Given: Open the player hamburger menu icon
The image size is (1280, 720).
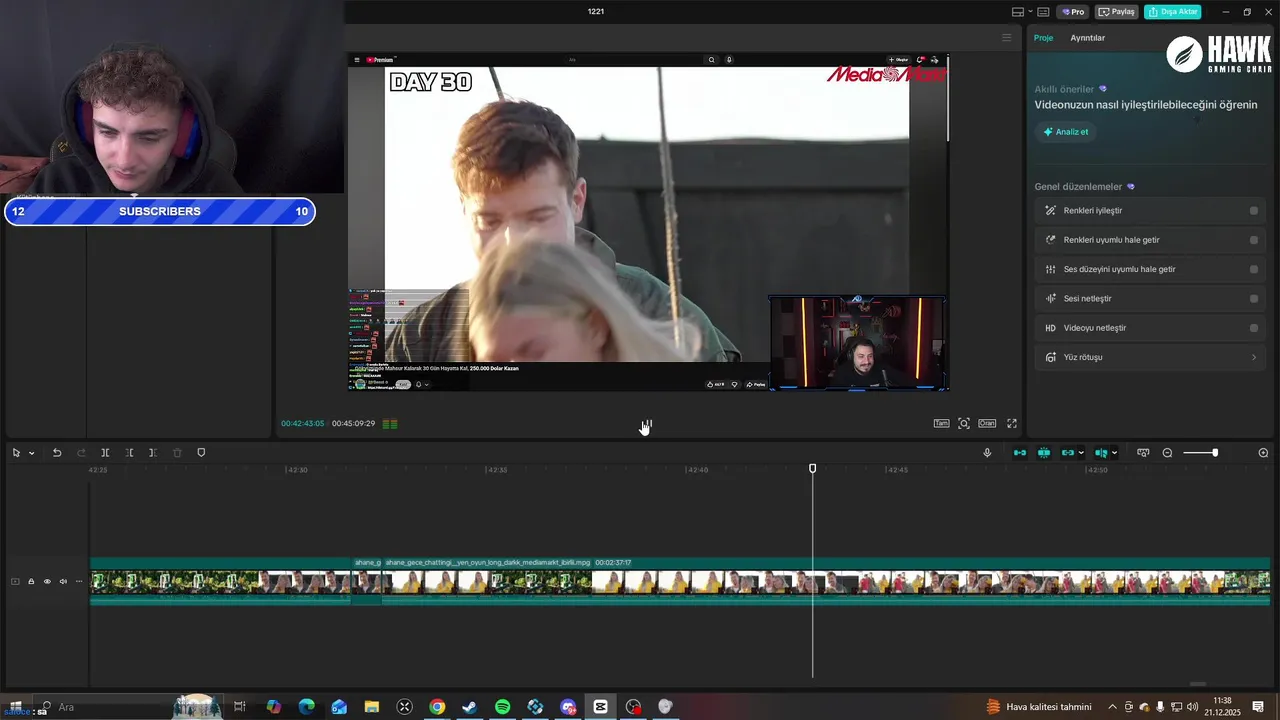Looking at the screenshot, I should coord(1007,38).
